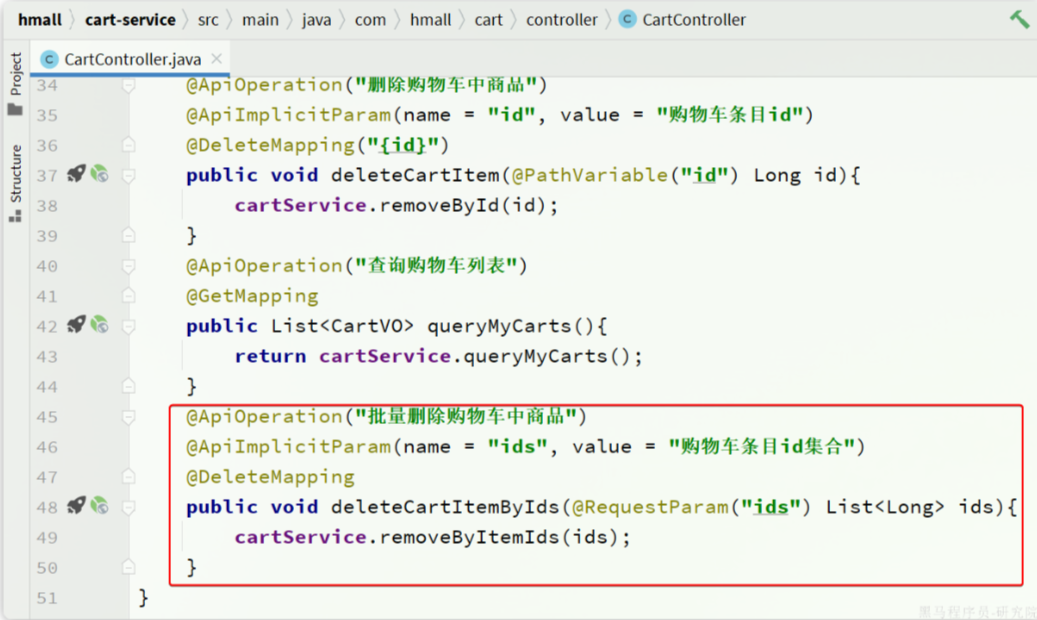Click the rocket gutter icon beside queryMyCarts
The image size is (1037, 620).
[76, 325]
